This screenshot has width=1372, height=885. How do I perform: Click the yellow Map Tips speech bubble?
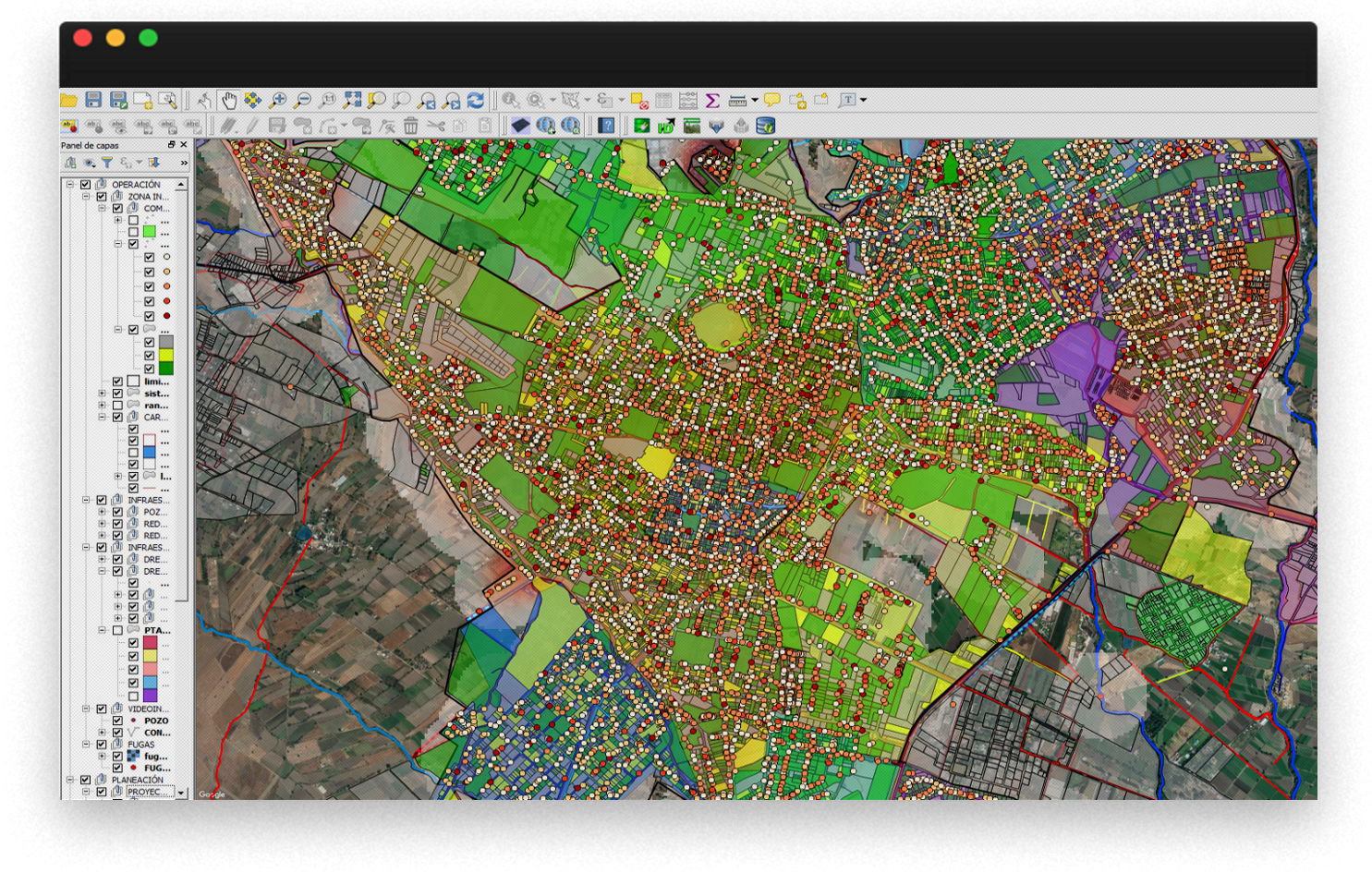(772, 100)
